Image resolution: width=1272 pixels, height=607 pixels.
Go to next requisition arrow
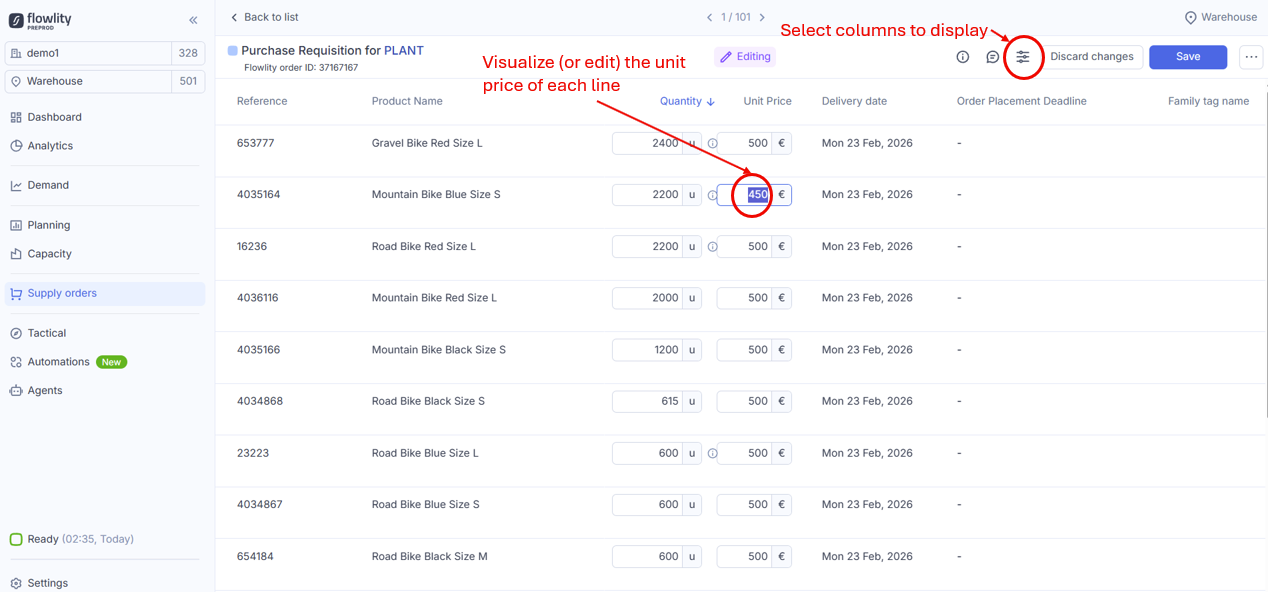(762, 17)
